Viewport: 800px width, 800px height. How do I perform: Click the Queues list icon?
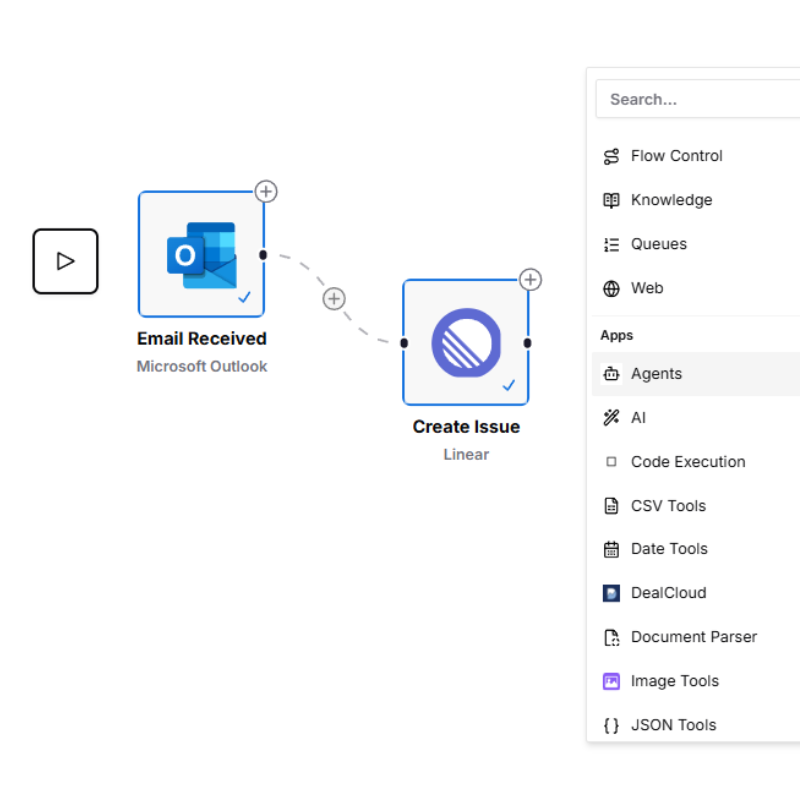(611, 244)
